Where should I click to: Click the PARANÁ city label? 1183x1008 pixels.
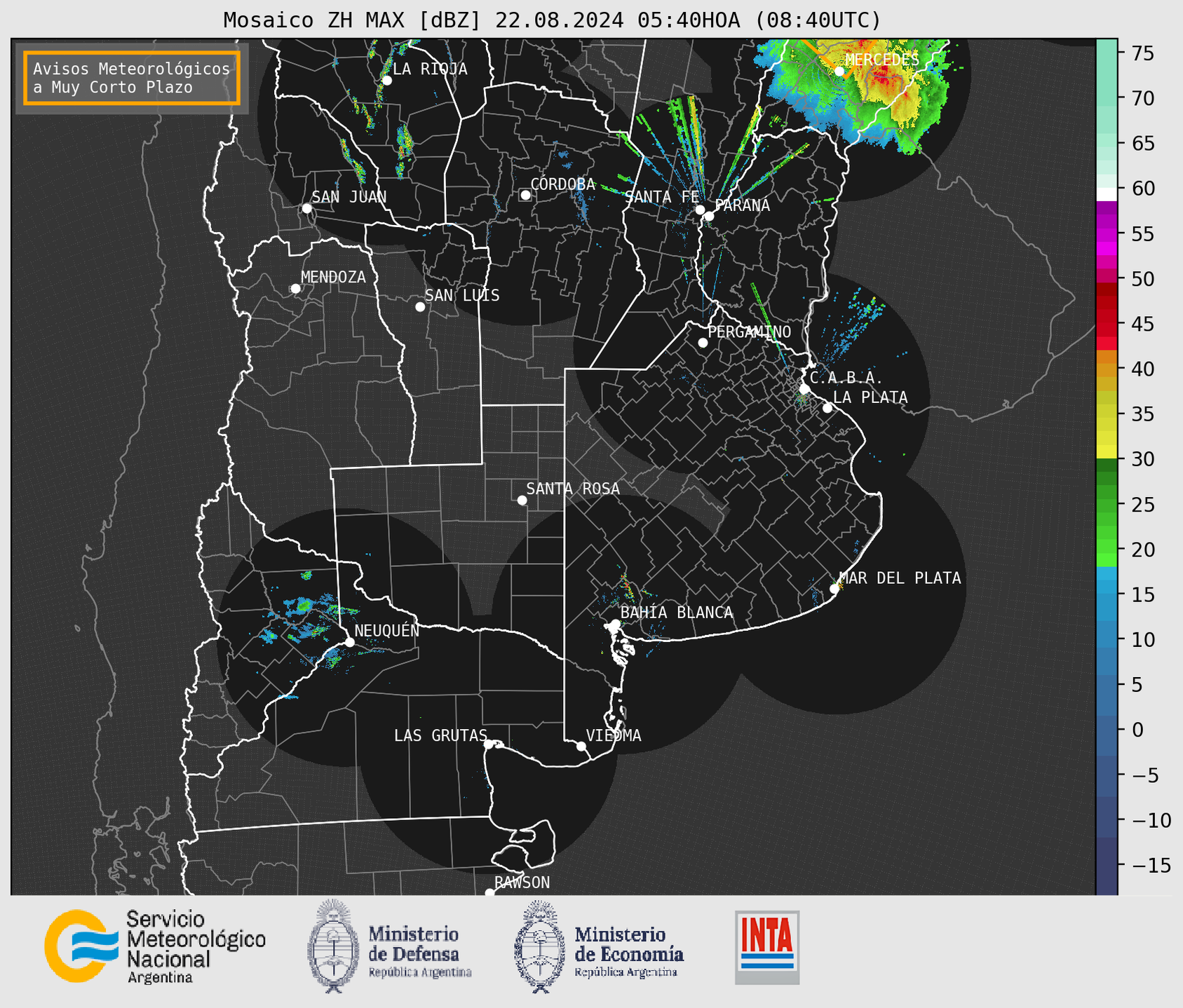pos(742,205)
